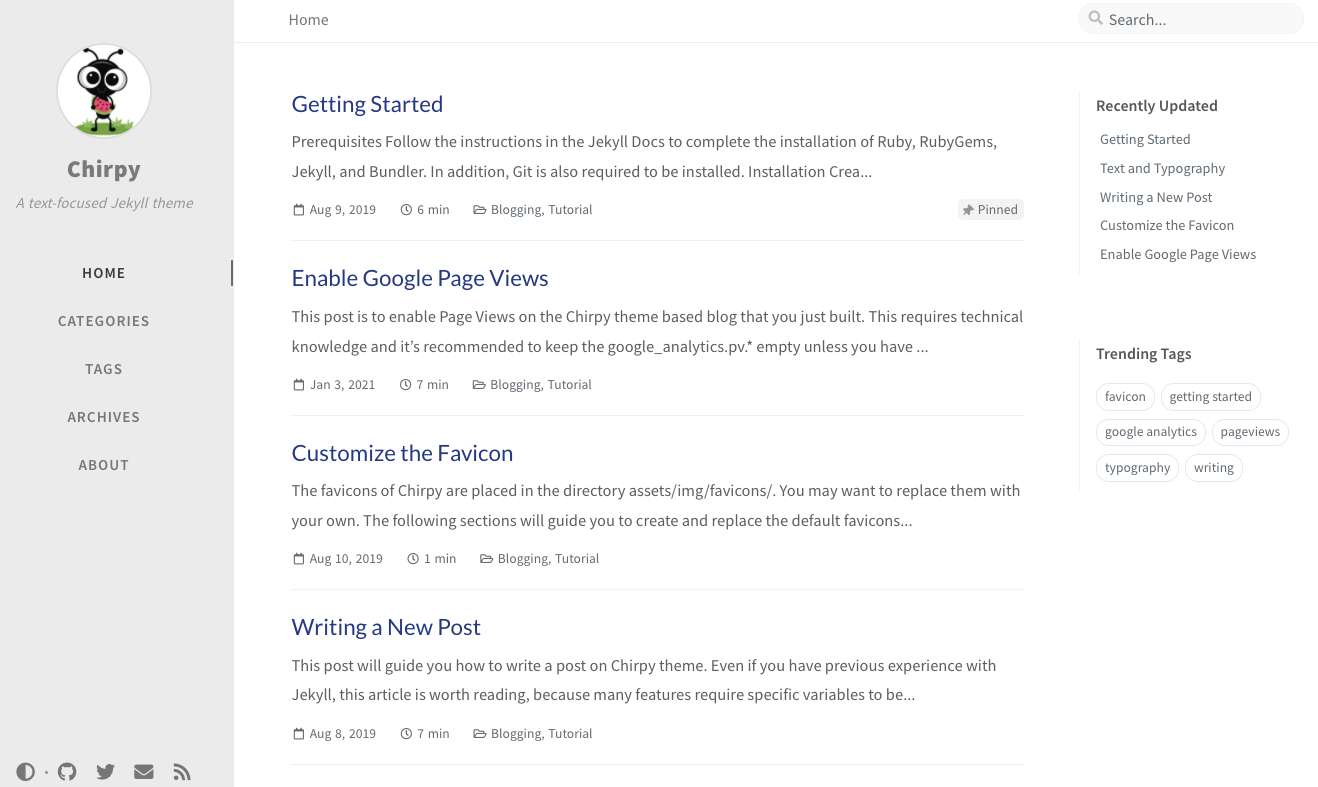The width and height of the screenshot is (1318, 787).
Task: Click the magnifier icon in search bar
Action: 1096,18
